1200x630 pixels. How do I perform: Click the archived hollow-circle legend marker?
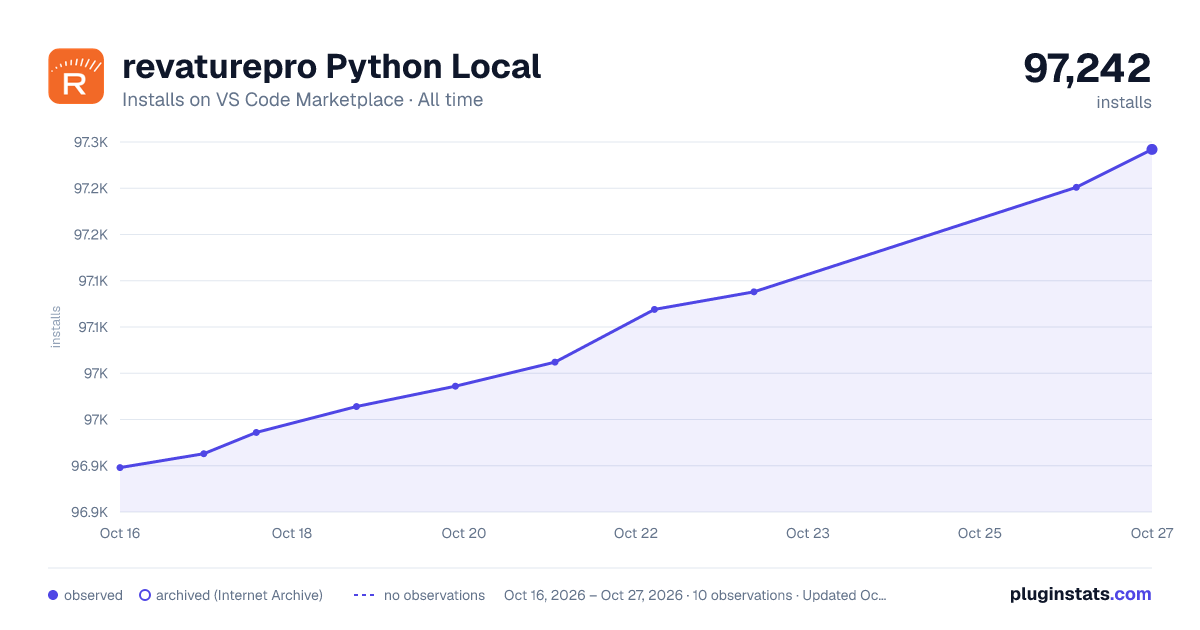click(145, 595)
